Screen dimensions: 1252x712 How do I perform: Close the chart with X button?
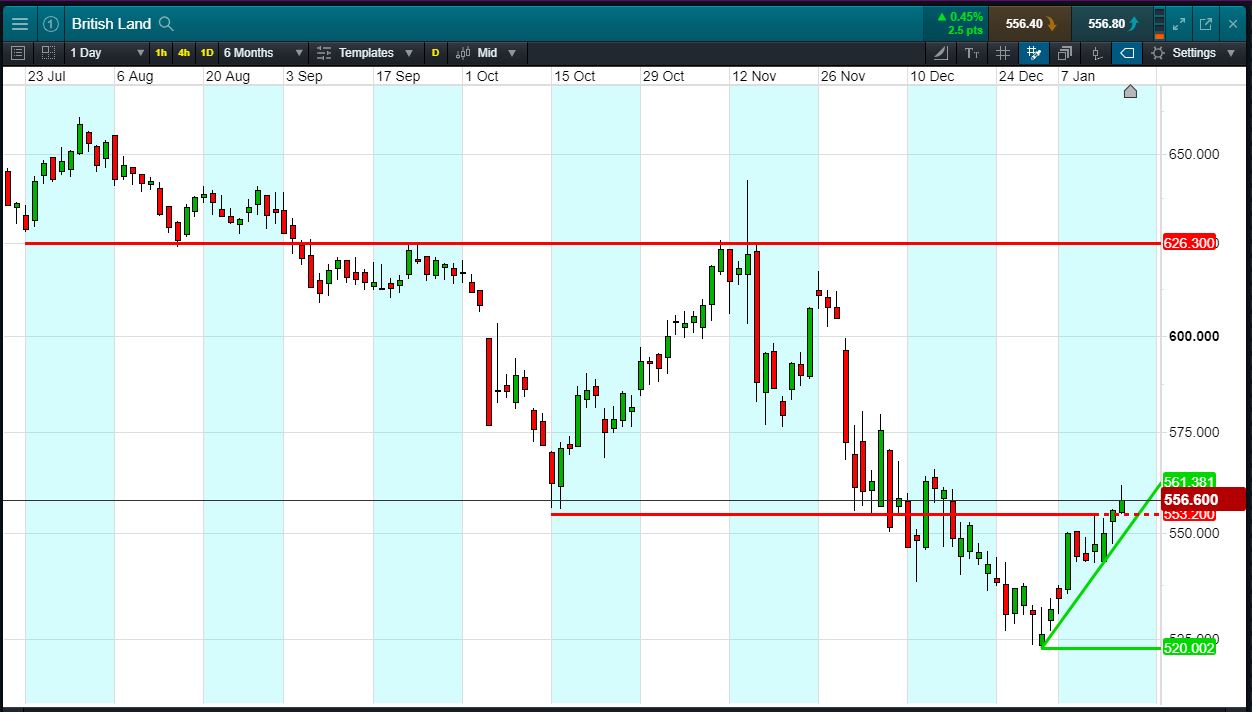click(x=1233, y=23)
